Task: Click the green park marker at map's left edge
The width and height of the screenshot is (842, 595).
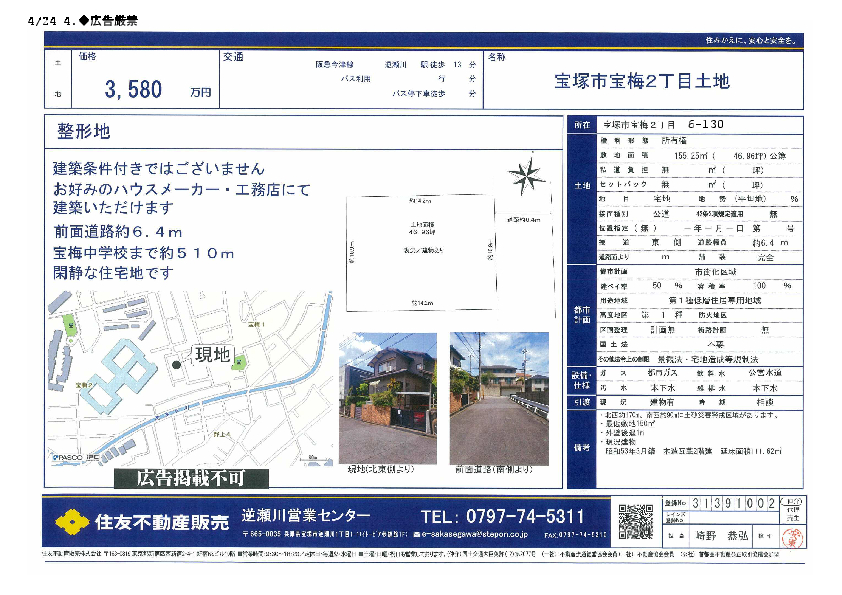Action: coord(69,325)
